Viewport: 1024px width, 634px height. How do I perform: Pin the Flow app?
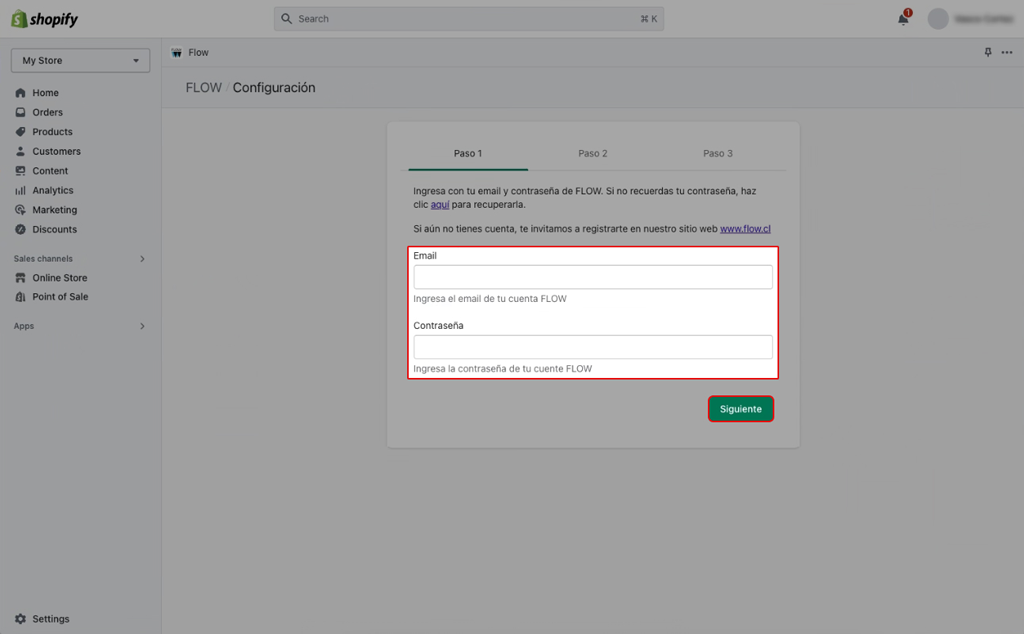pos(988,52)
